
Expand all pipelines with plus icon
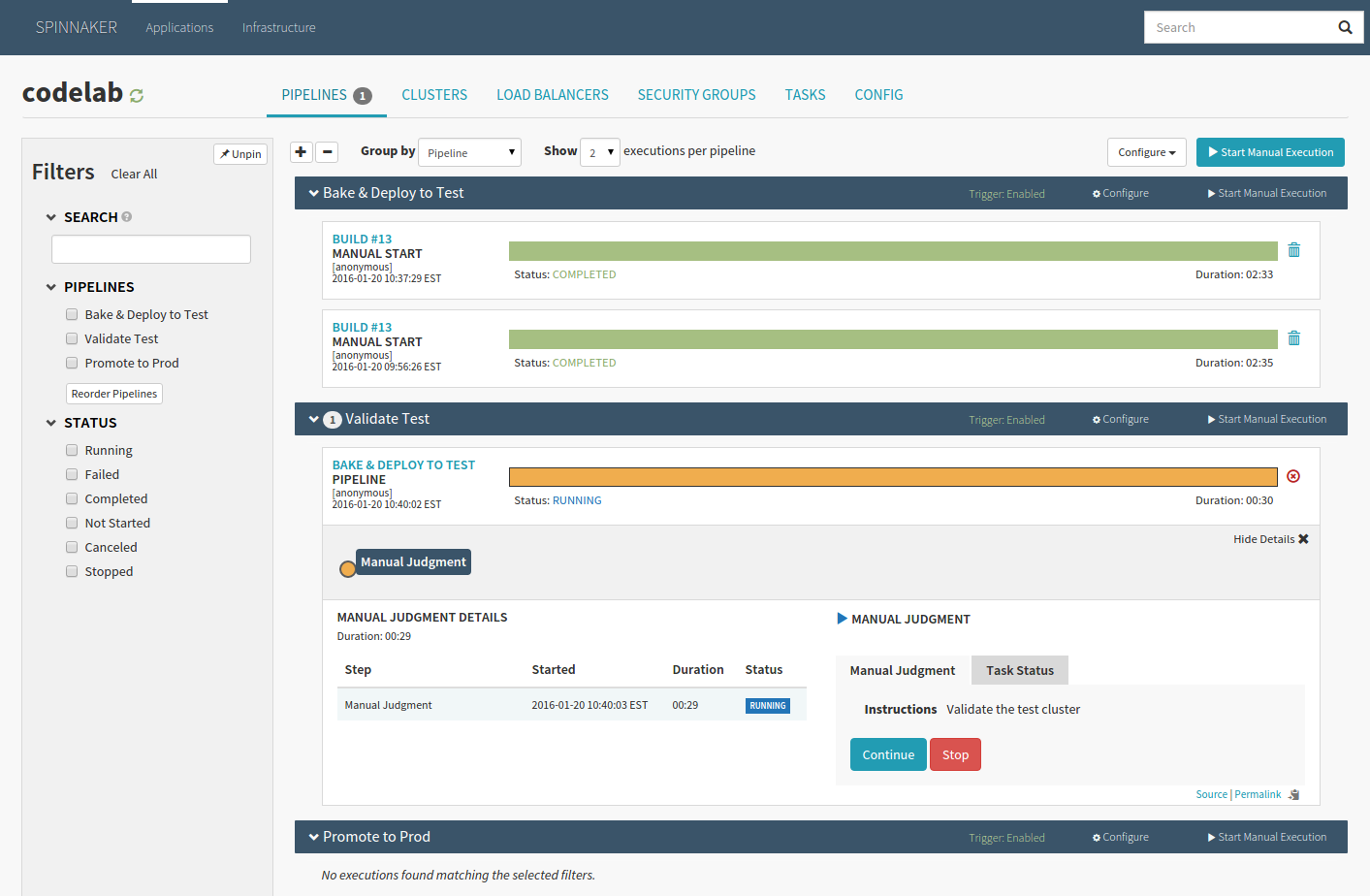click(x=302, y=151)
